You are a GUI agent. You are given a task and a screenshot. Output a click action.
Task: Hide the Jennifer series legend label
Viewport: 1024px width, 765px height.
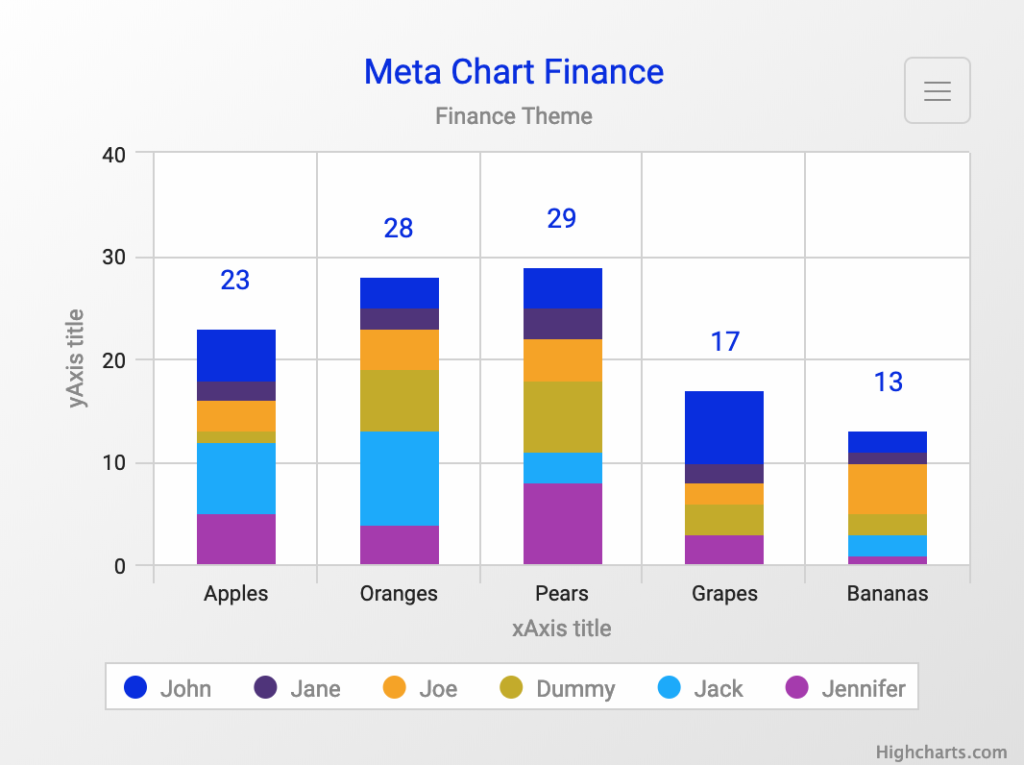(863, 689)
